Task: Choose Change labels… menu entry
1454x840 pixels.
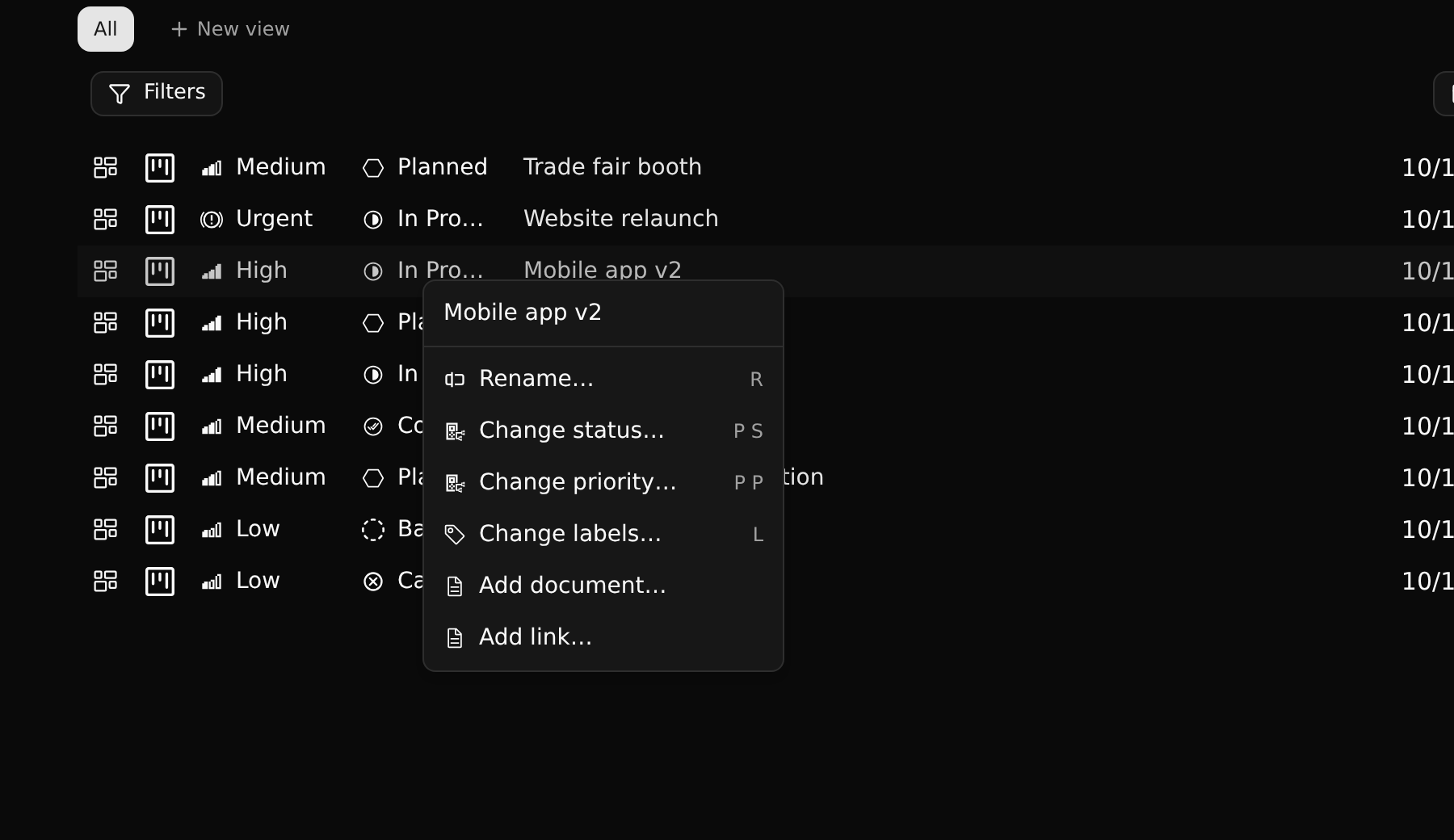Action: 603,534
